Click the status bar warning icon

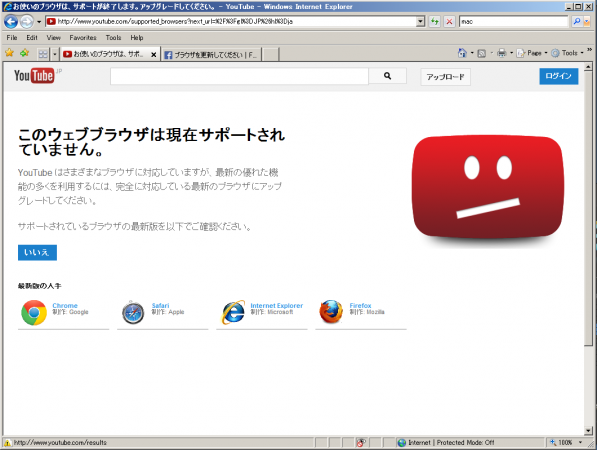coord(7,442)
